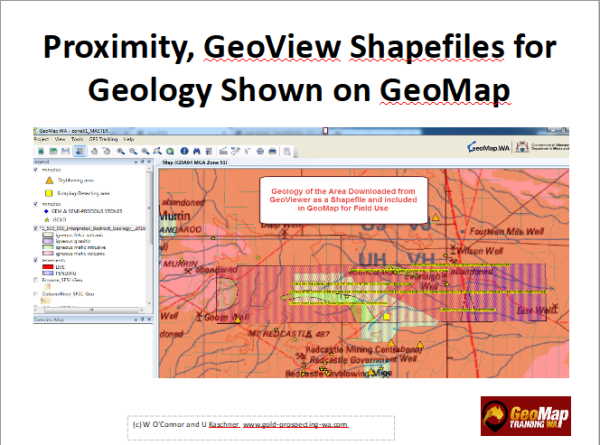Click the GeoMap Training WA logo
Image resolution: width=600 pixels, height=445 pixels.
[x=526, y=416]
